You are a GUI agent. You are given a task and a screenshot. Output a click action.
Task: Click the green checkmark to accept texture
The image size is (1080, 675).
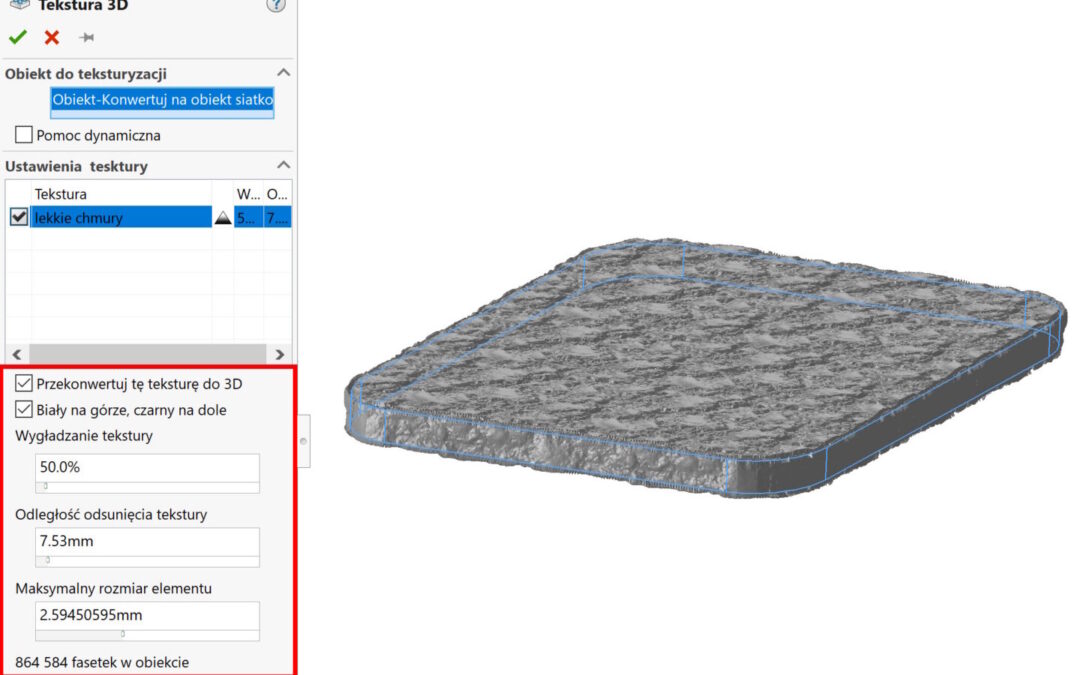17,37
